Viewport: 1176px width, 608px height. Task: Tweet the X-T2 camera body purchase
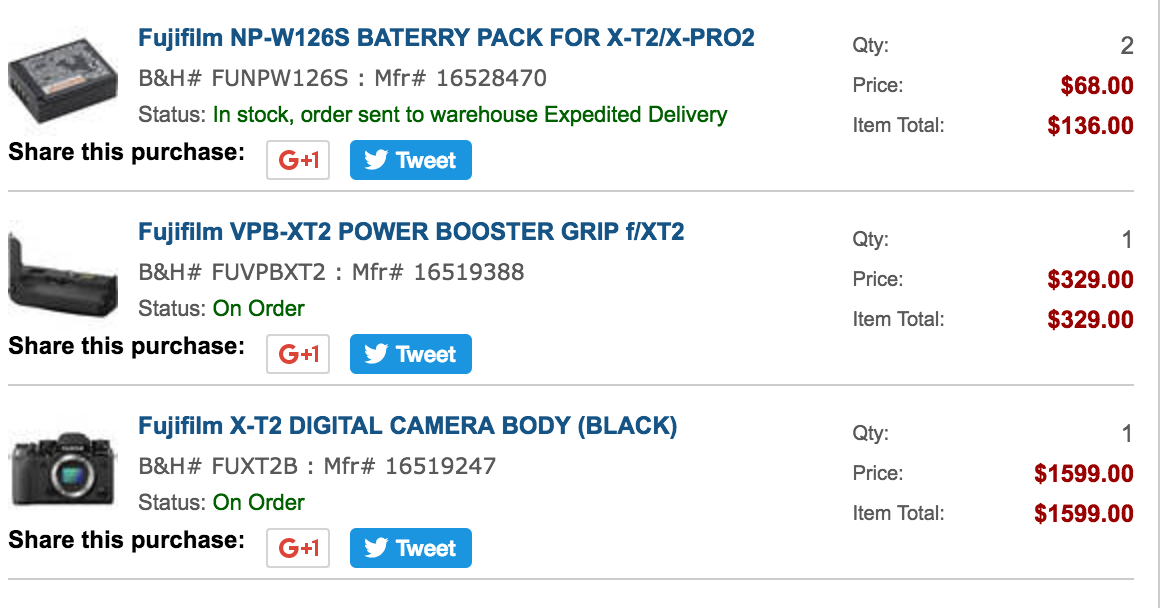click(410, 549)
